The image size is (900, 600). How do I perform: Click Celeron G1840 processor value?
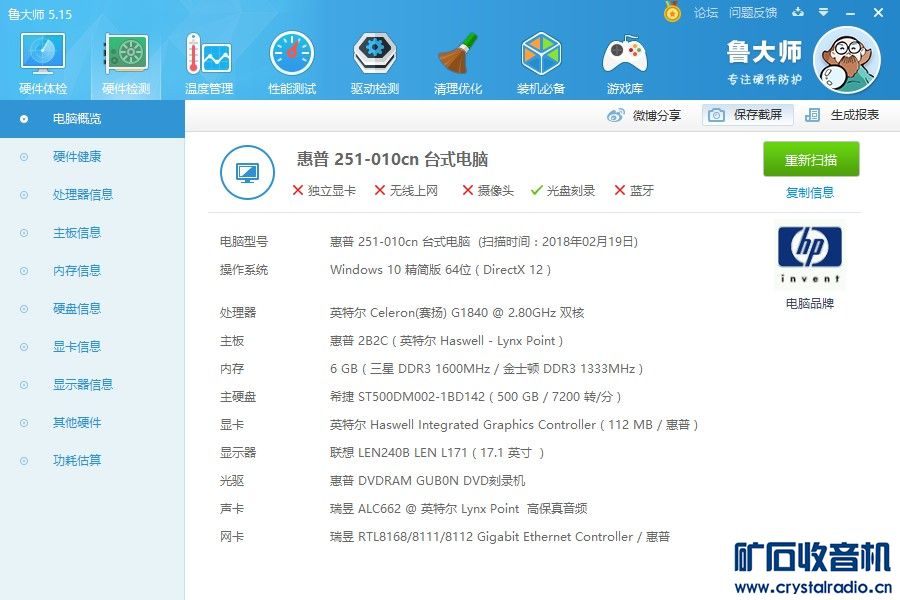[457, 313]
